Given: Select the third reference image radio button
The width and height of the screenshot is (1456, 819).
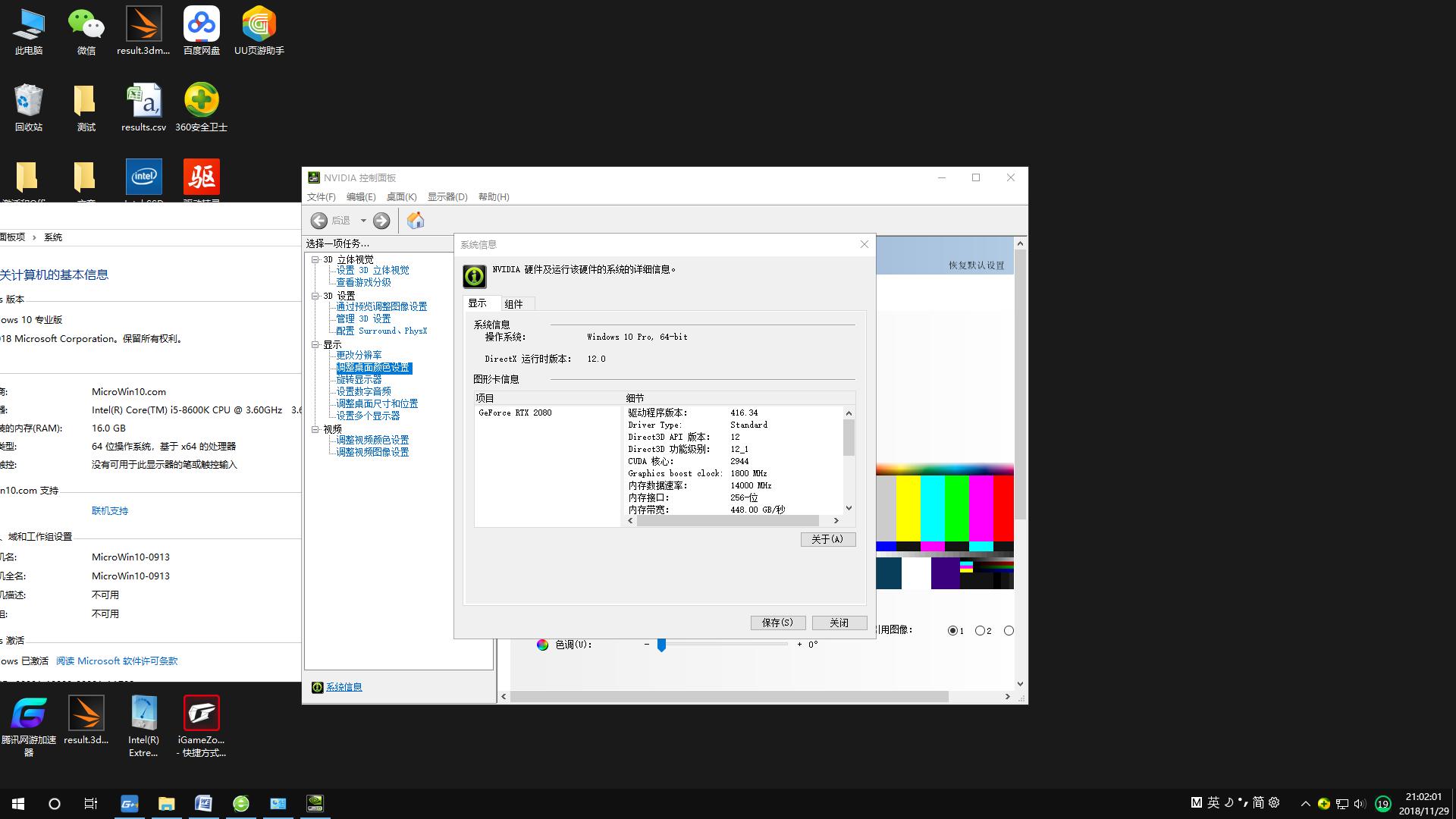Looking at the screenshot, I should click(1009, 631).
